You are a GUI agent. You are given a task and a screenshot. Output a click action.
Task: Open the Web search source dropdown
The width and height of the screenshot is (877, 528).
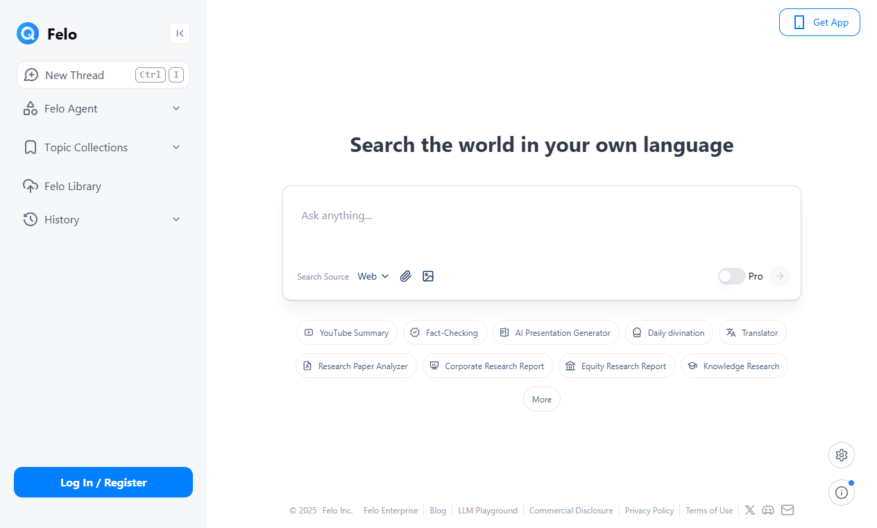pyautogui.click(x=373, y=276)
